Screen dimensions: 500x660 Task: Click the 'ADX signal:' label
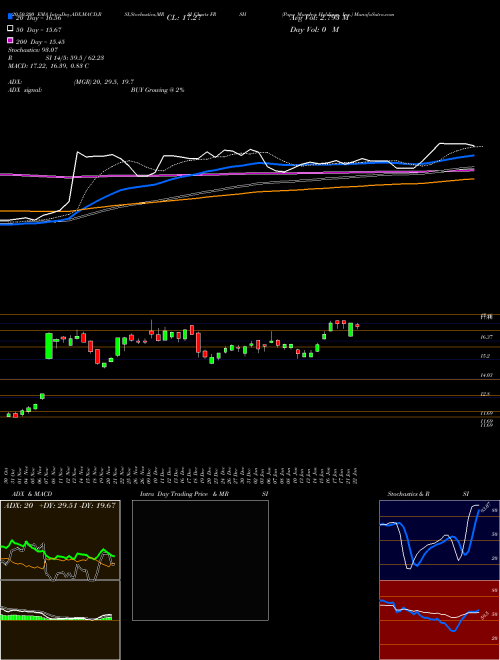[25, 90]
